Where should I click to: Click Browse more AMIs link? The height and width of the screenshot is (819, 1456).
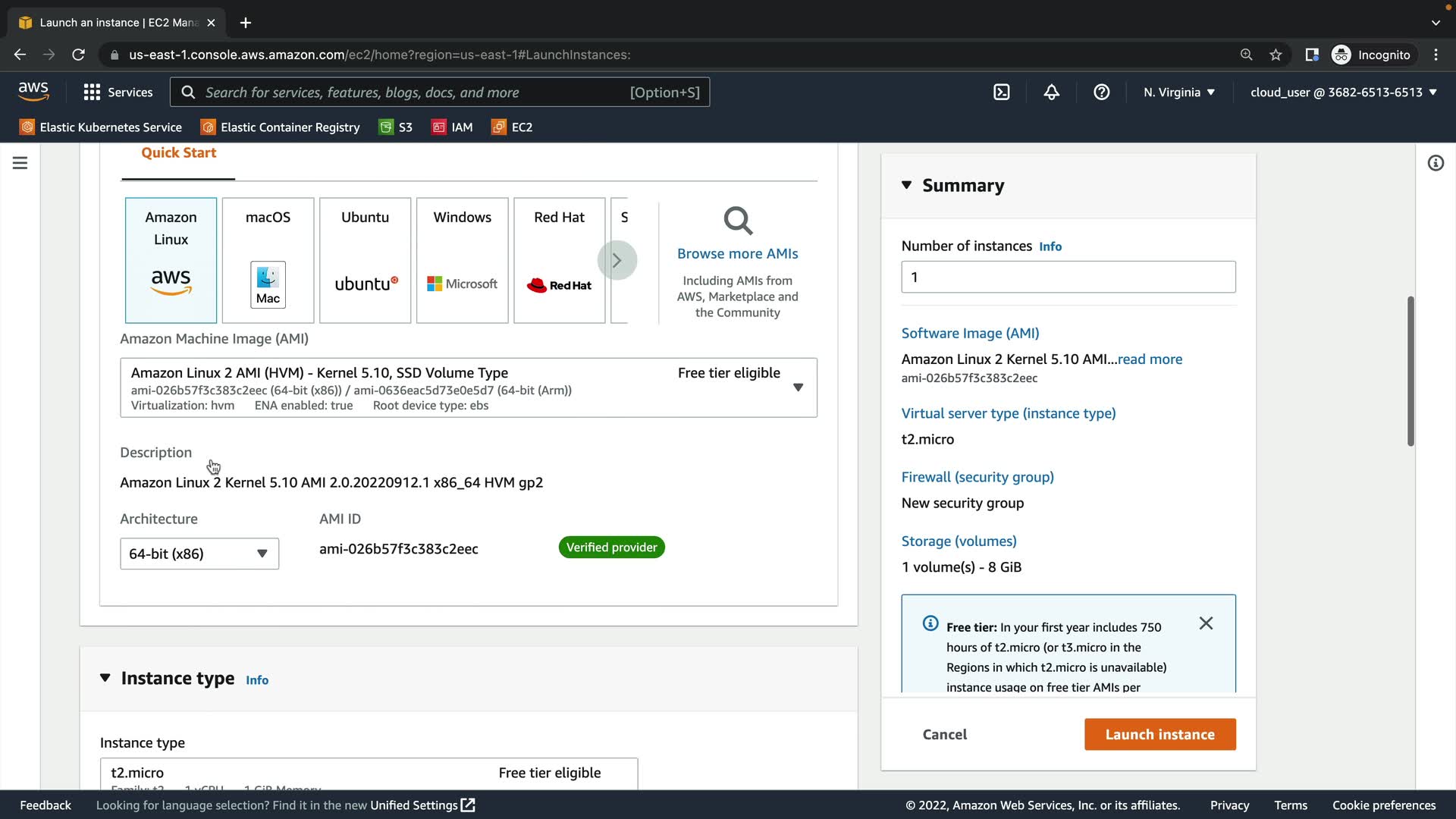(737, 254)
